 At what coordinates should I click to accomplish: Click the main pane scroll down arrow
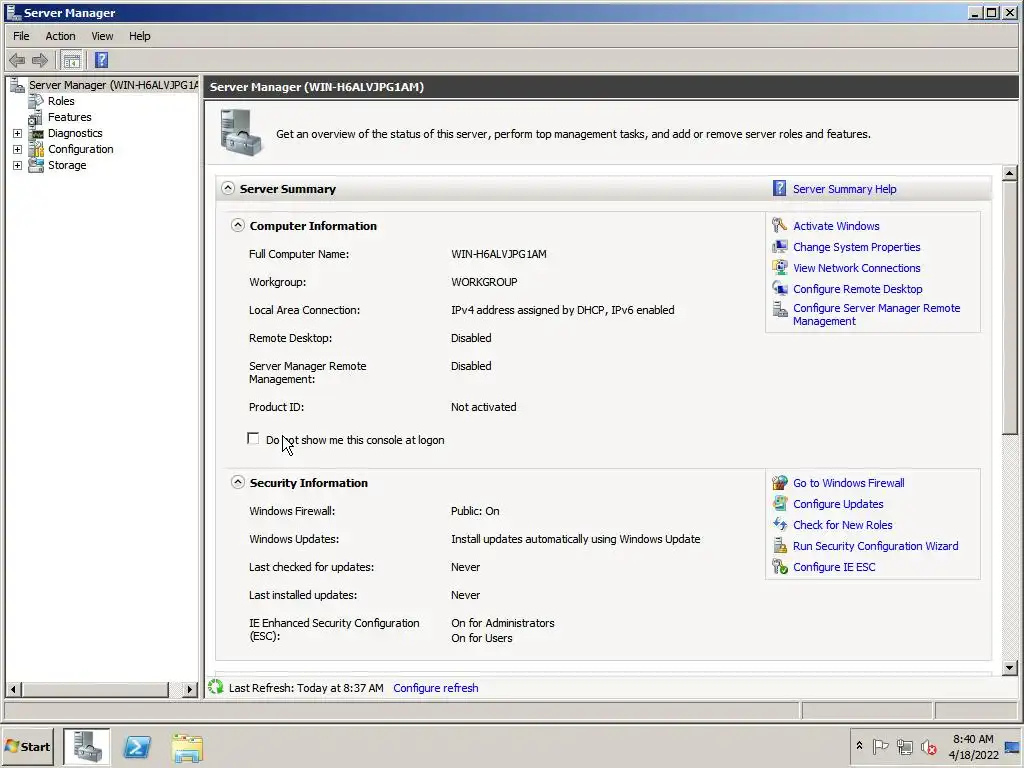click(1010, 667)
